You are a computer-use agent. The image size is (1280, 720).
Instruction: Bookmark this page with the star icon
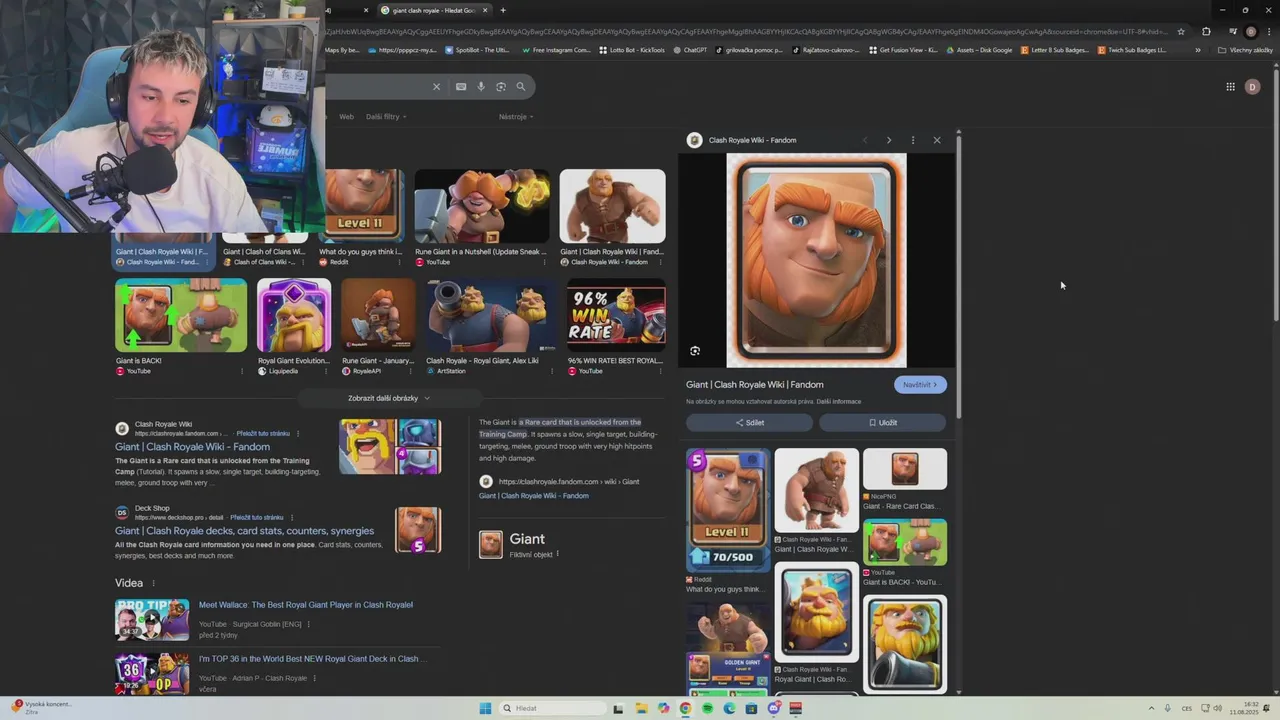tap(1181, 31)
